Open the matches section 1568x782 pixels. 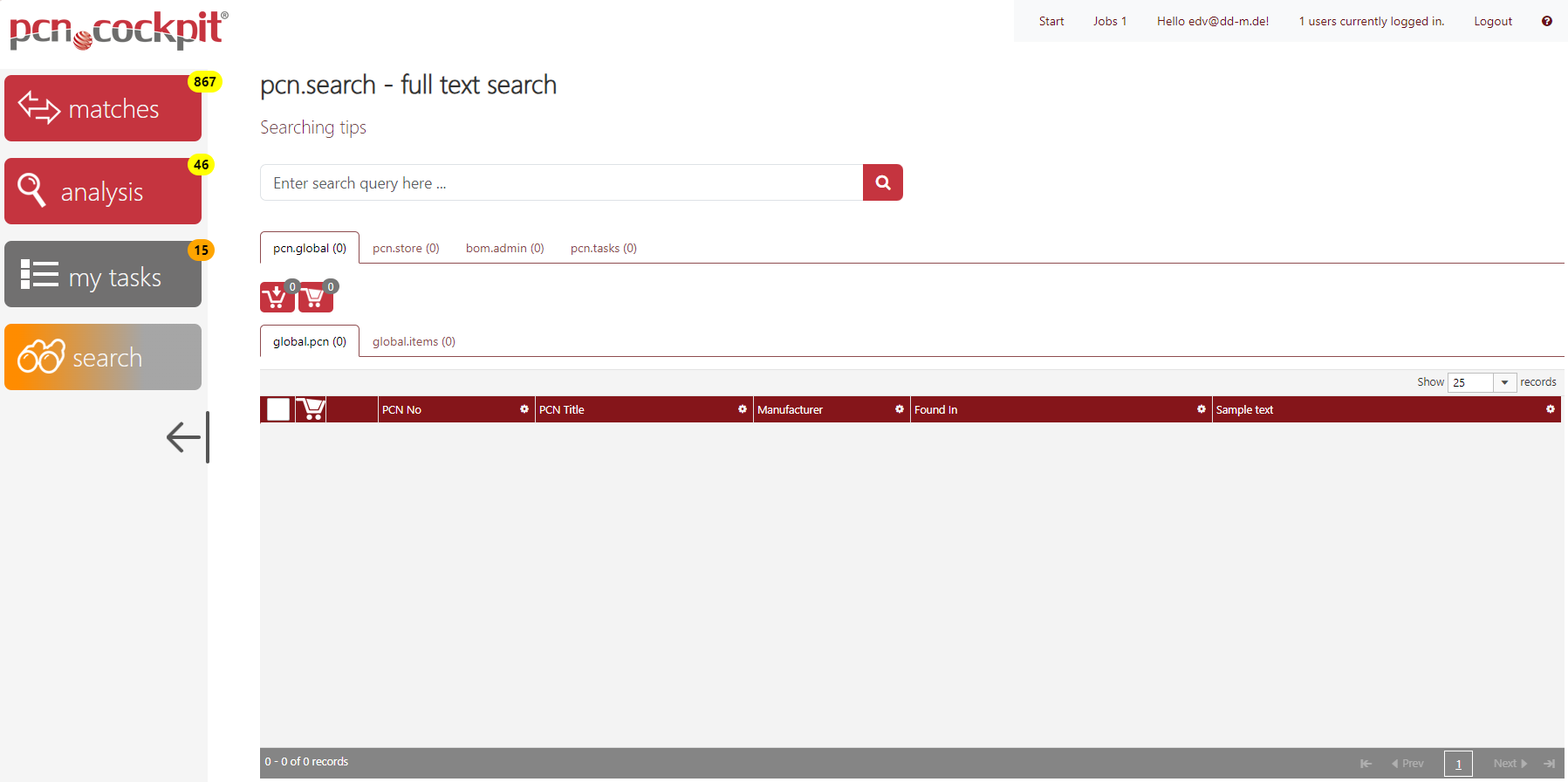[103, 108]
